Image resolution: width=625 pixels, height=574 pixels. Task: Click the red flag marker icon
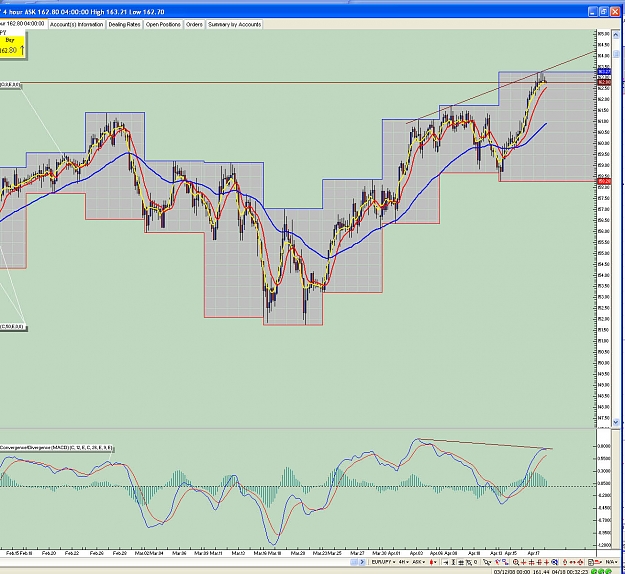[598, 562]
